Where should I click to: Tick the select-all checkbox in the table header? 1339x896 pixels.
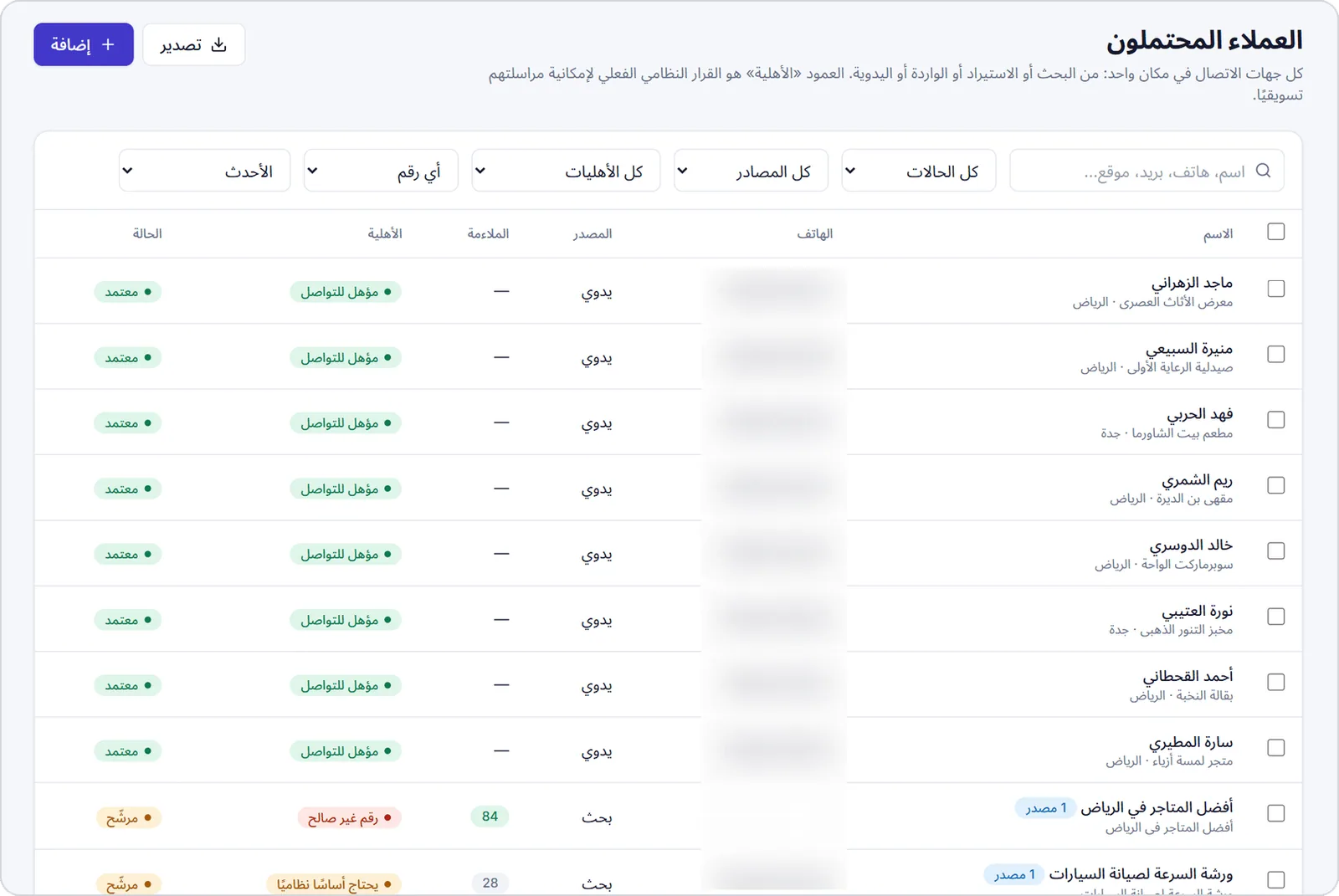click(x=1275, y=232)
